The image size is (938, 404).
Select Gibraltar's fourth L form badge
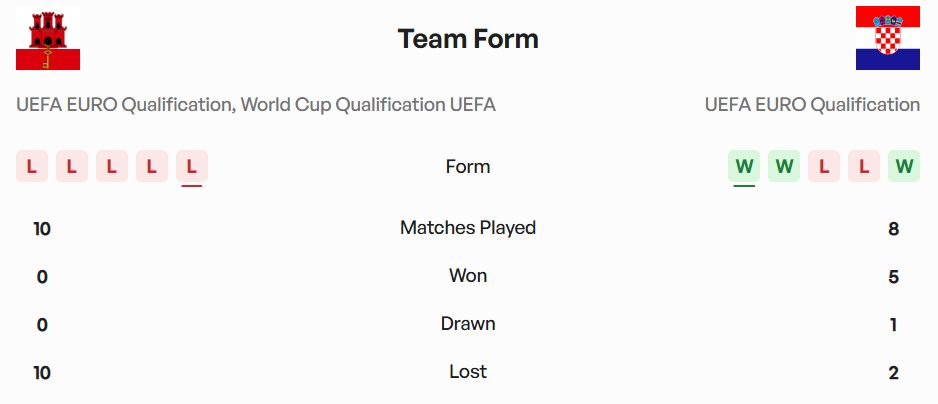click(152, 166)
